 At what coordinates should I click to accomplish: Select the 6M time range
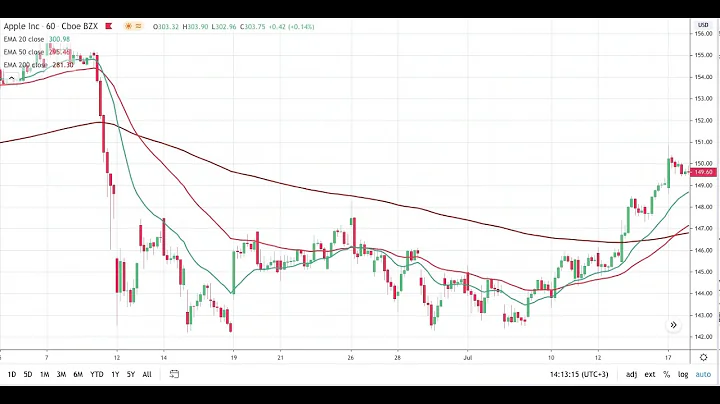78,375
